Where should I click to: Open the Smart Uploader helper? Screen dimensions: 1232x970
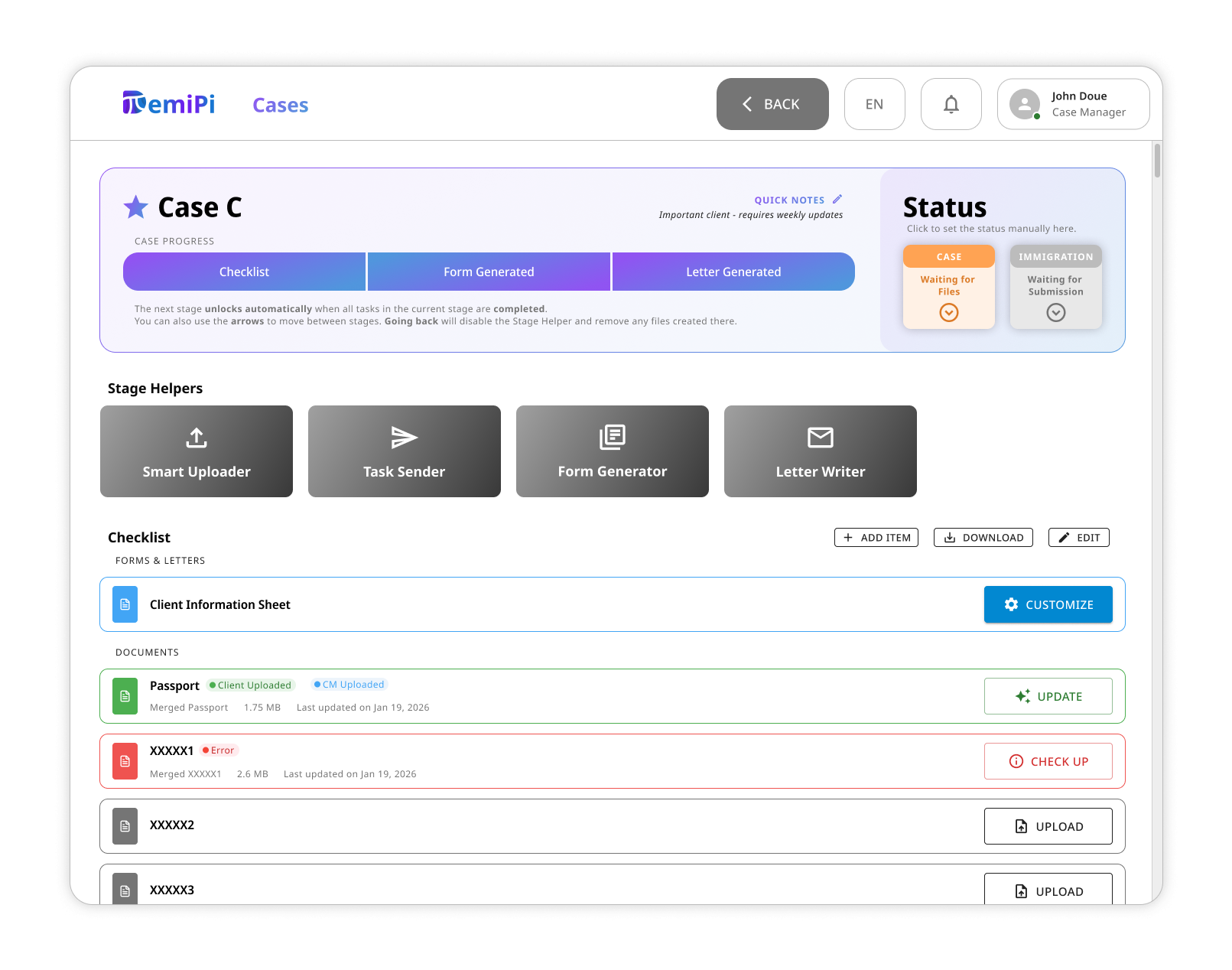point(197,451)
